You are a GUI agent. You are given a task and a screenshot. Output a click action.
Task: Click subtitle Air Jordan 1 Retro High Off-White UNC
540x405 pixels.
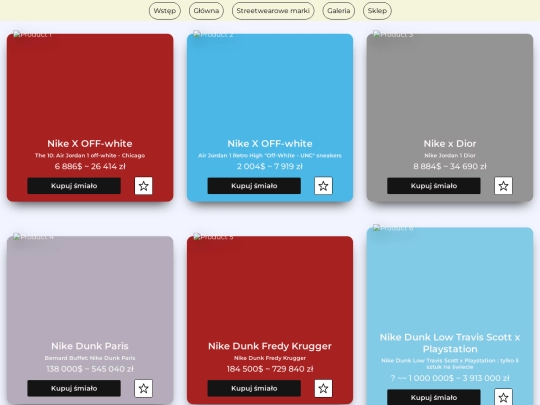[270, 155]
